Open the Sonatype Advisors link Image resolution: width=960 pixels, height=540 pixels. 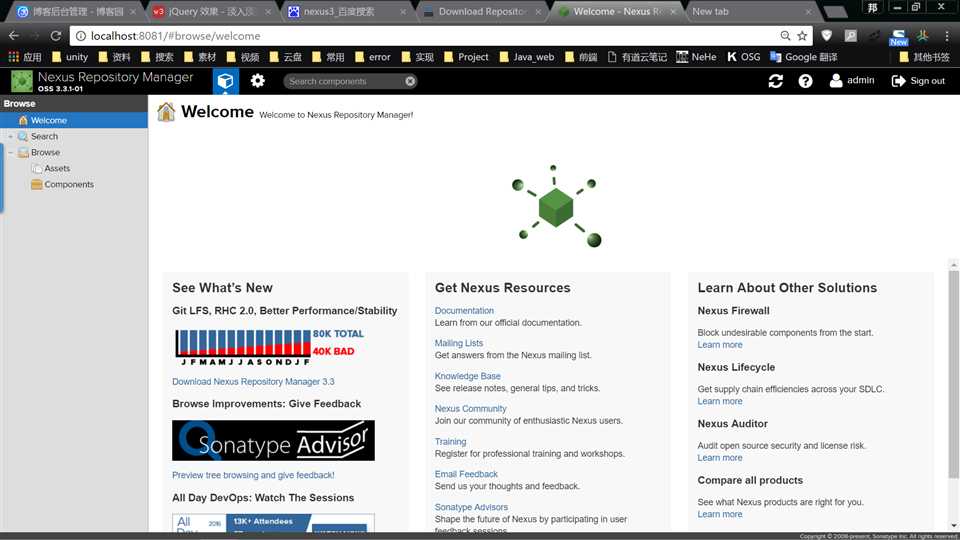click(x=471, y=507)
